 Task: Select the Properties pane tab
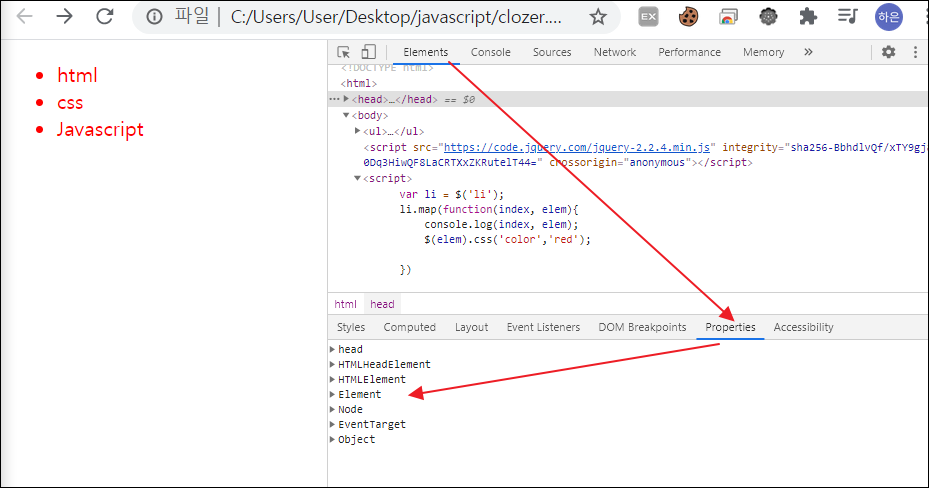click(x=730, y=327)
